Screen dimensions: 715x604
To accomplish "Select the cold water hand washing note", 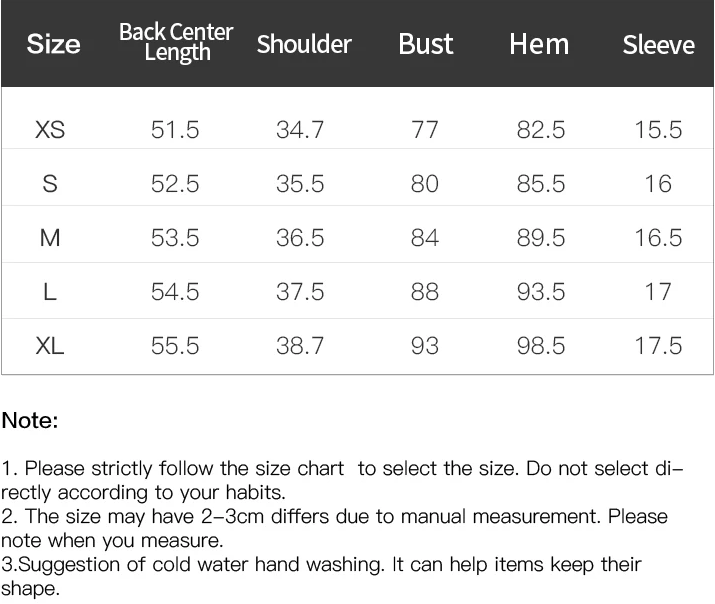I will [321, 576].
